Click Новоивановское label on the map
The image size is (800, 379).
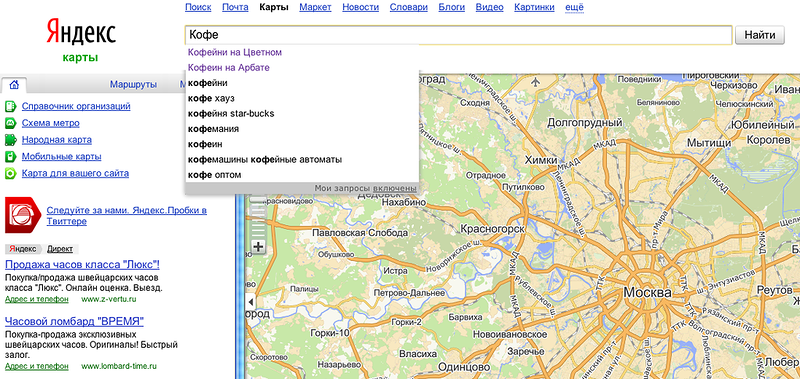coord(510,334)
